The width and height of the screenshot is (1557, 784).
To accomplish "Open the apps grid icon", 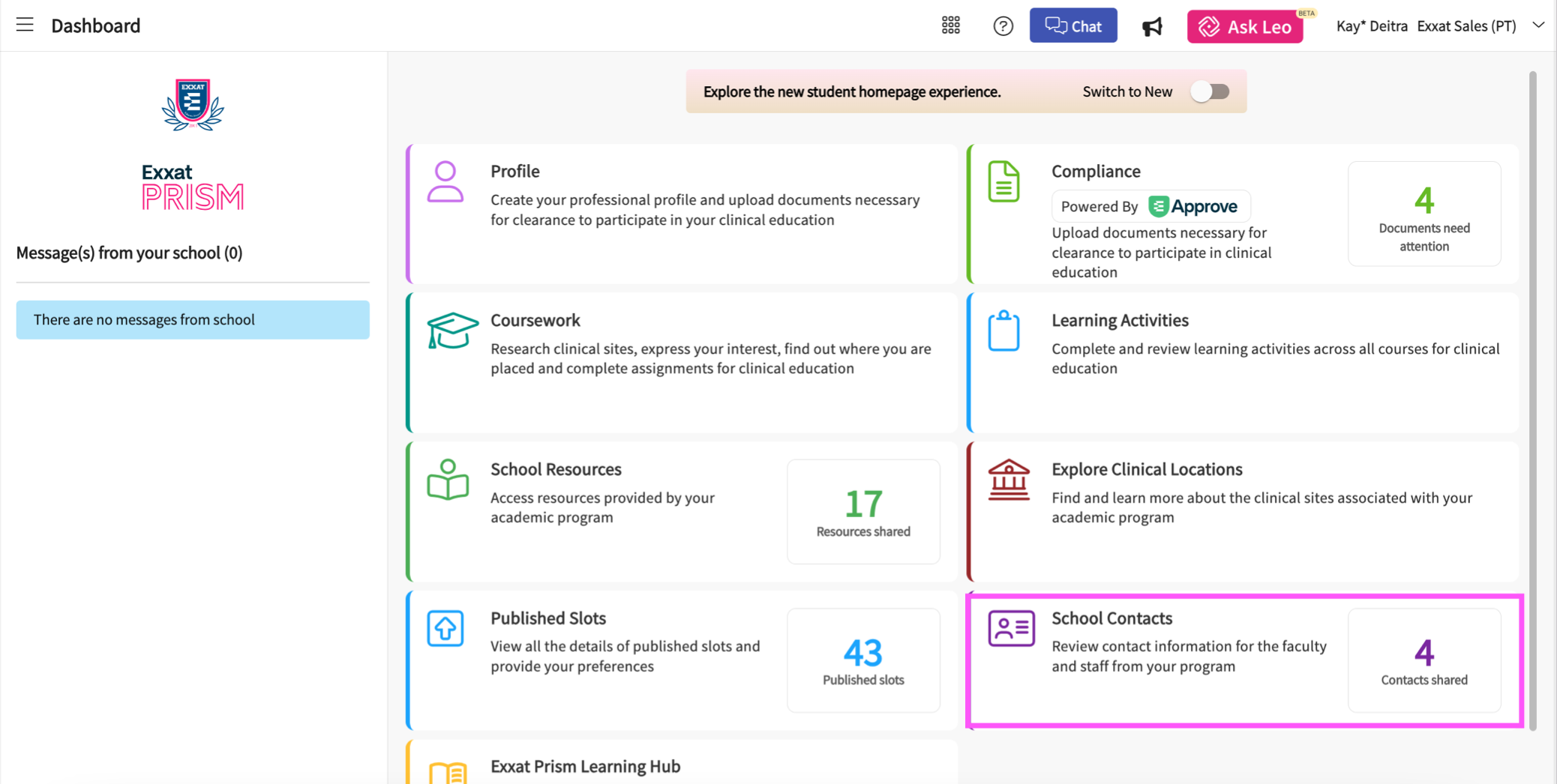I will [950, 25].
